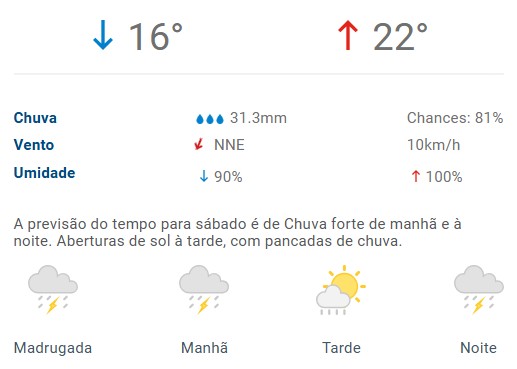Click the blue minimum humidity arrow
This screenshot has height=369, width=517.
pos(204,176)
